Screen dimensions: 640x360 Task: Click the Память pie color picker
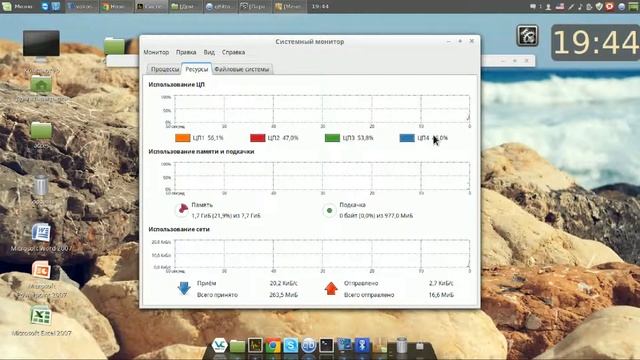point(182,210)
